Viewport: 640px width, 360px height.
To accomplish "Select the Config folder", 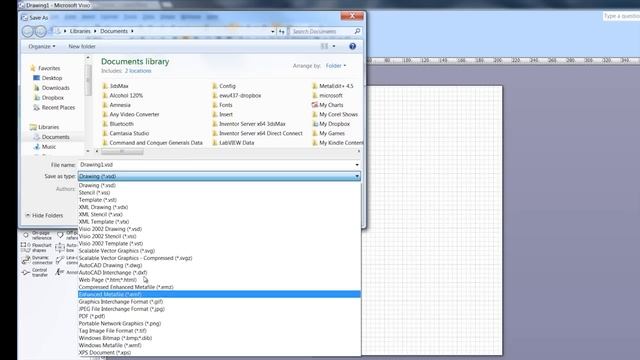I will (224, 86).
